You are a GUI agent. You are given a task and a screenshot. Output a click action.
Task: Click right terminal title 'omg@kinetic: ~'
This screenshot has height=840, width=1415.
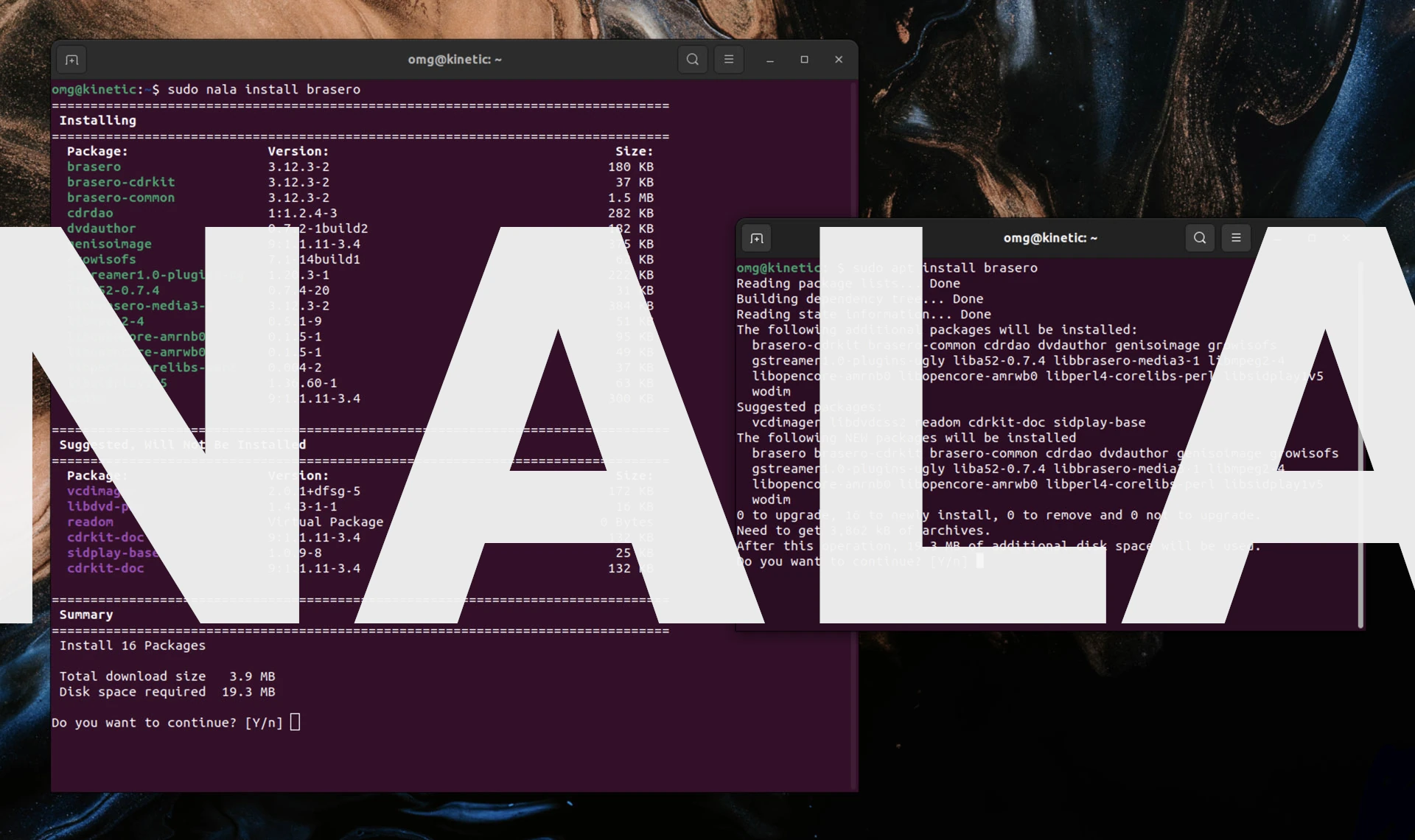[1050, 238]
